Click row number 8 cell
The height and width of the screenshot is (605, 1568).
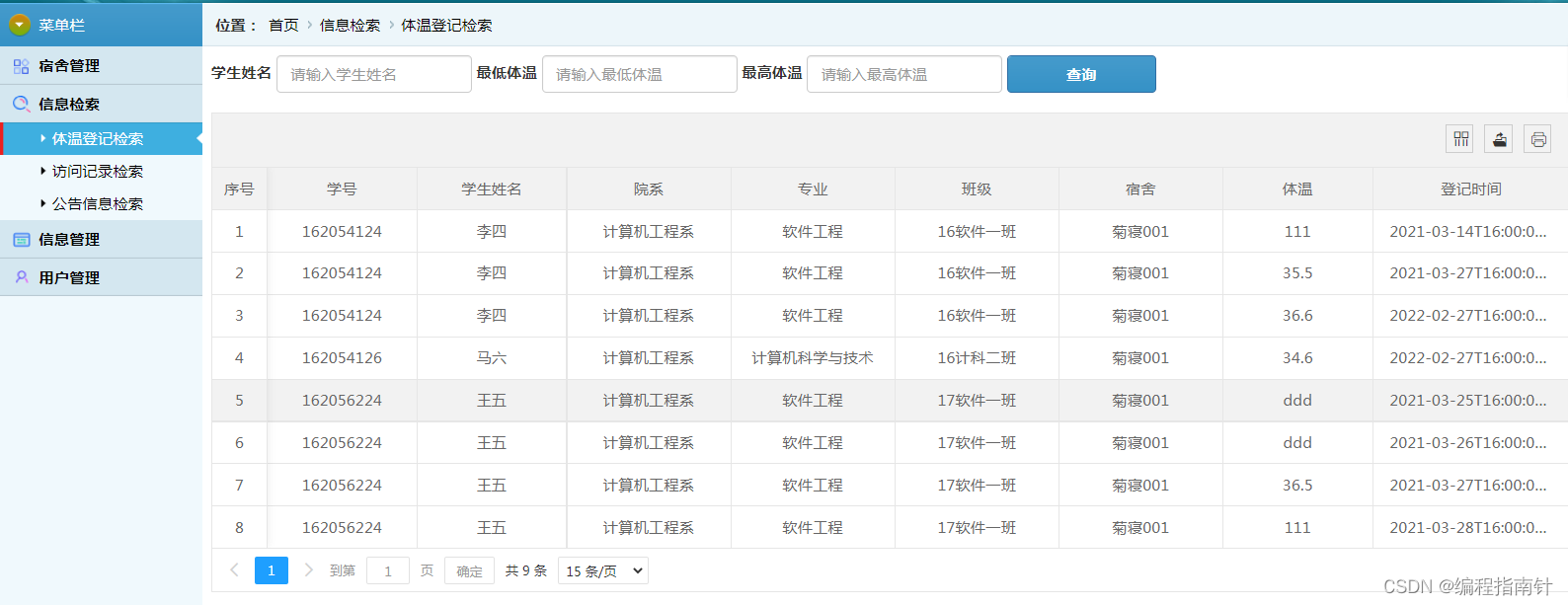pos(239,528)
